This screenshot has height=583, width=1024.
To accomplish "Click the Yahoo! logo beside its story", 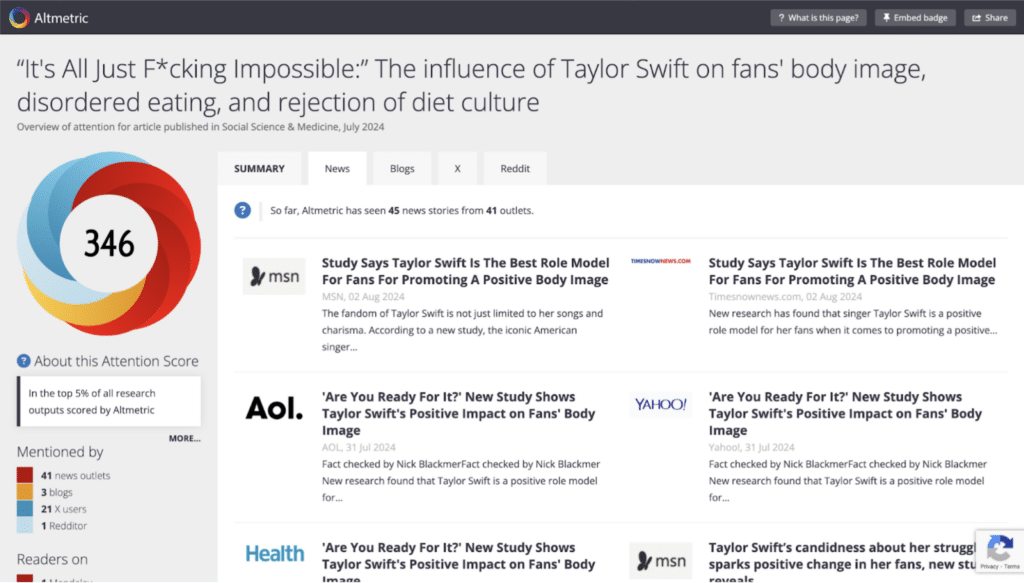I will pos(660,404).
